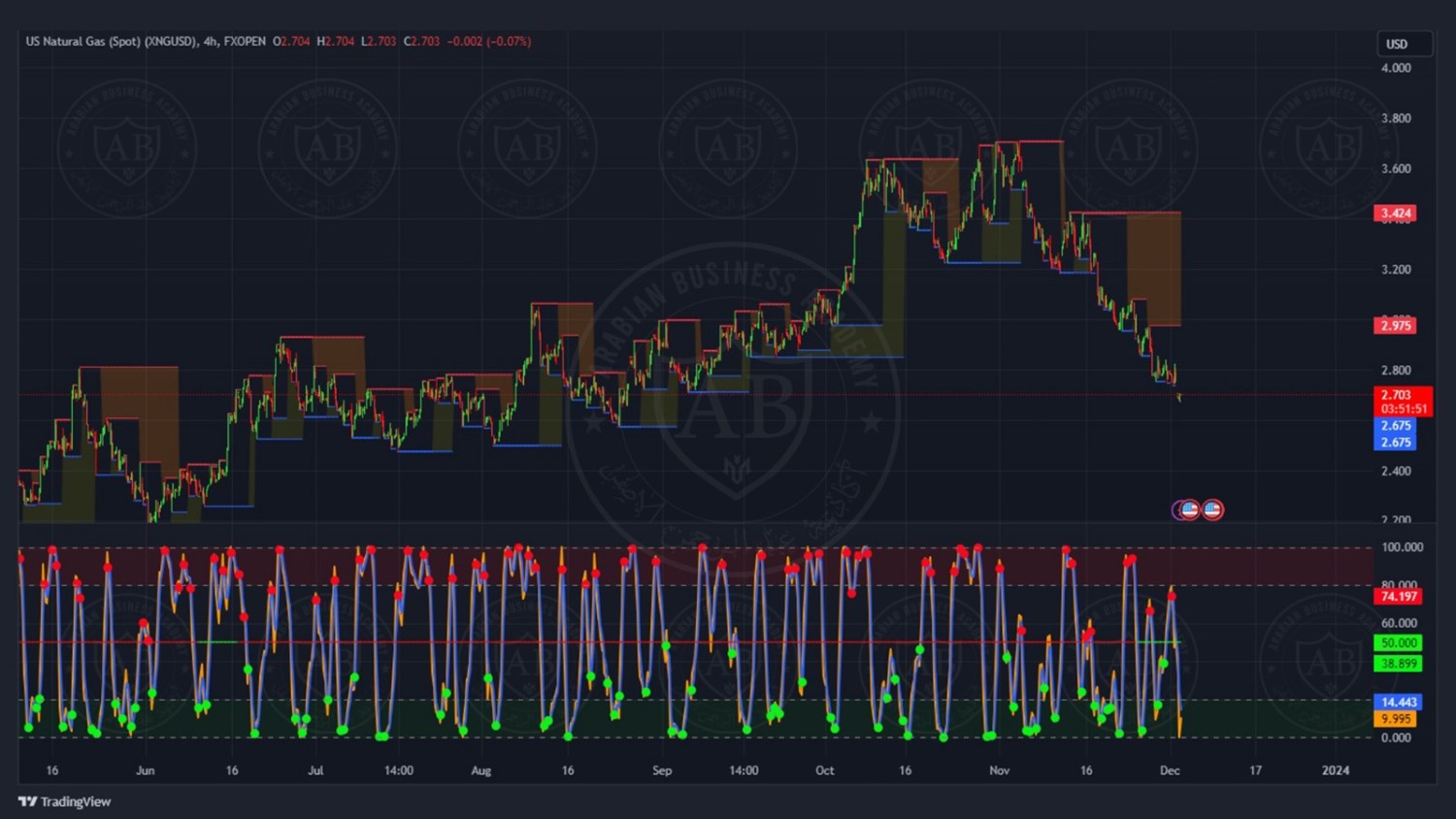Image resolution: width=1456 pixels, height=819 pixels.
Task: Click the current price 2.703 countdown label
Action: click(x=1403, y=402)
